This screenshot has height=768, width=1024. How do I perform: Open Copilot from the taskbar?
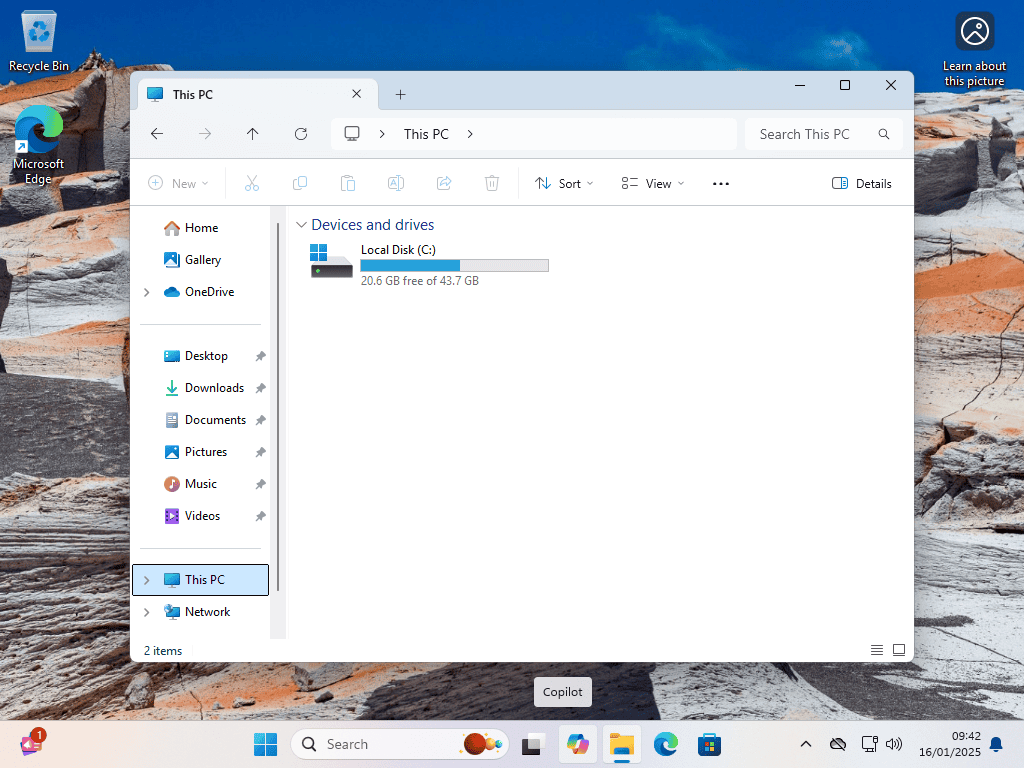pos(578,744)
